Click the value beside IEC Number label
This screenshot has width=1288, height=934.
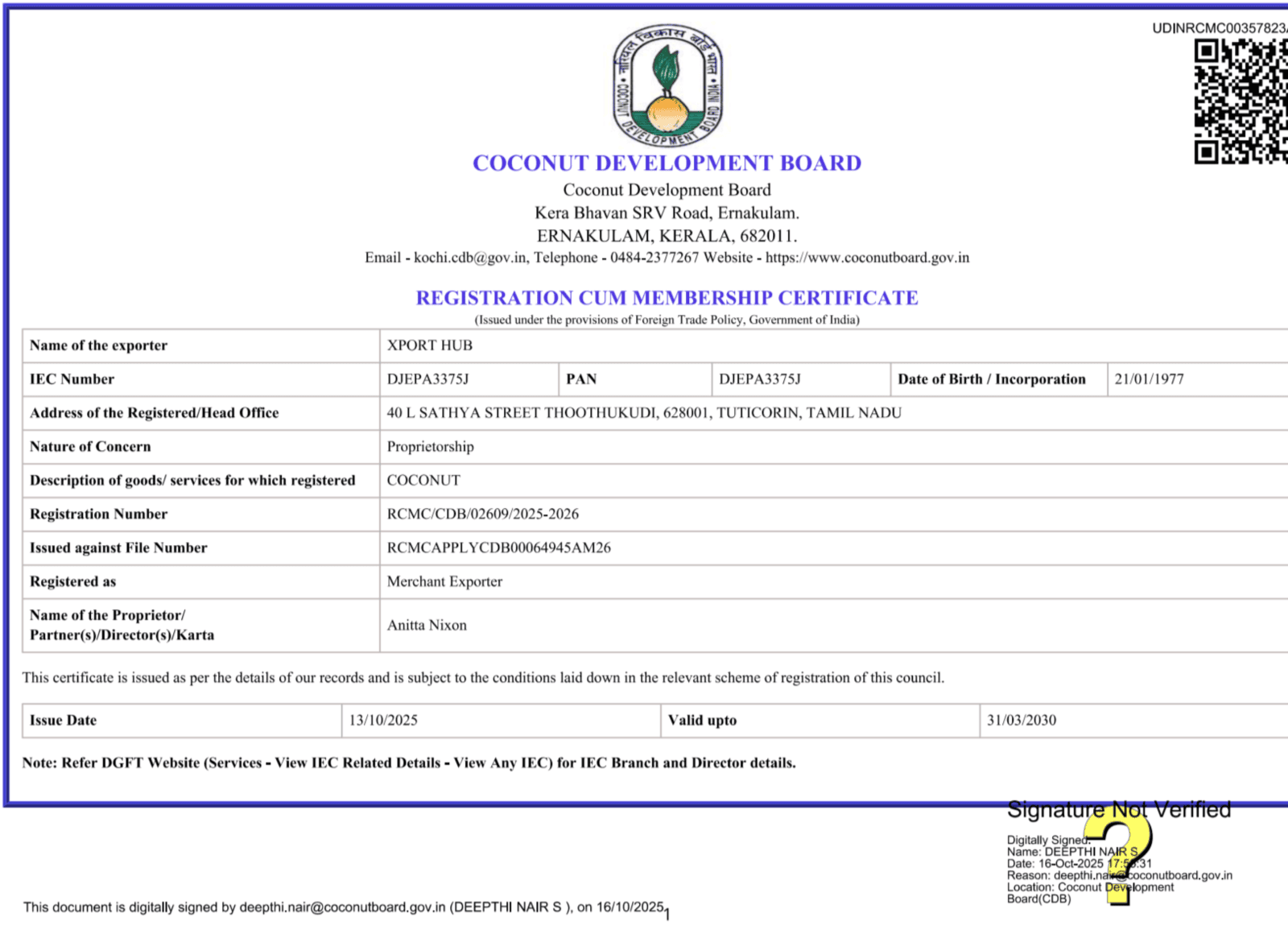pyautogui.click(x=427, y=379)
